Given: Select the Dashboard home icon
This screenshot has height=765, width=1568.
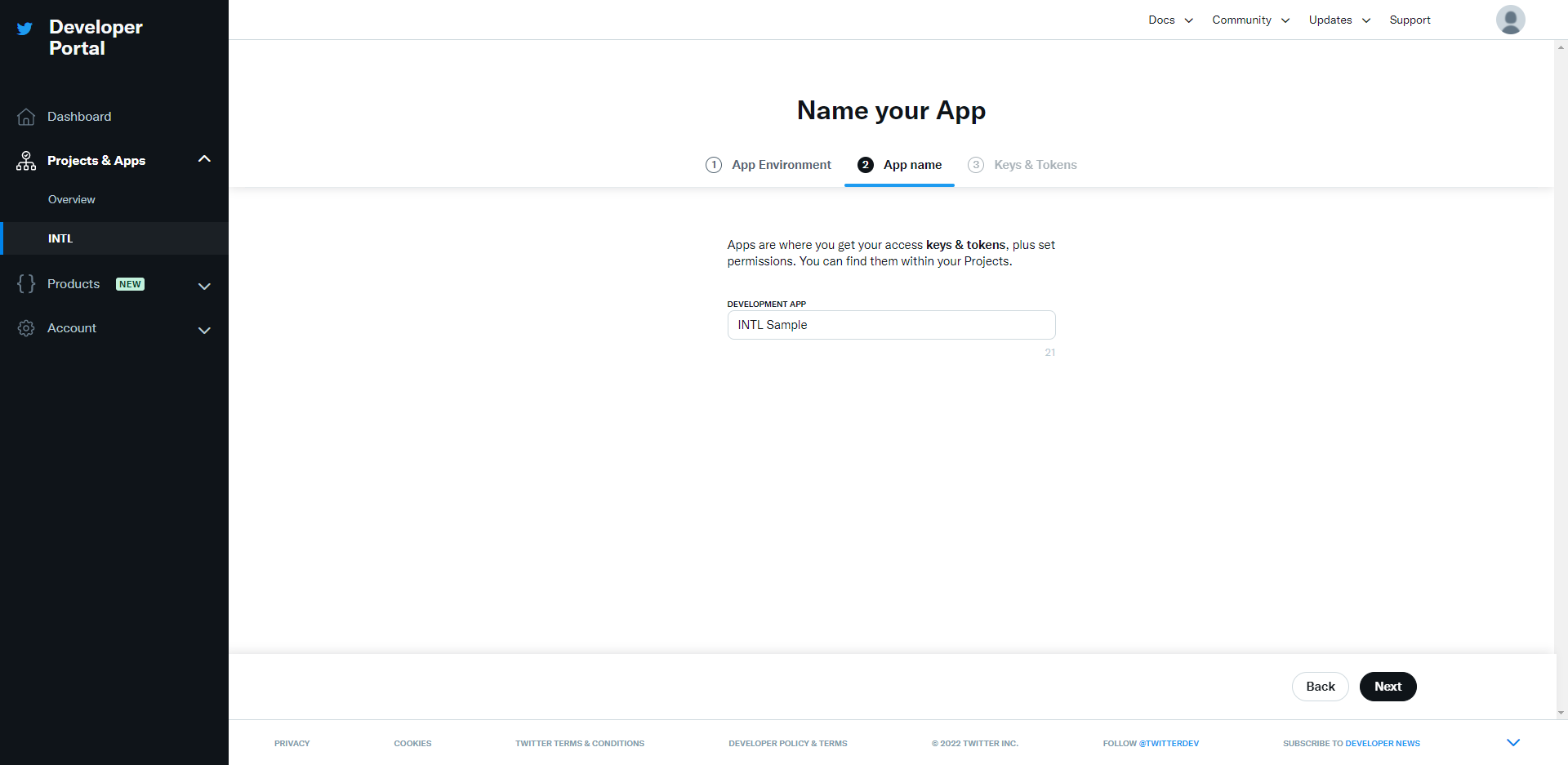Looking at the screenshot, I should coord(25,116).
